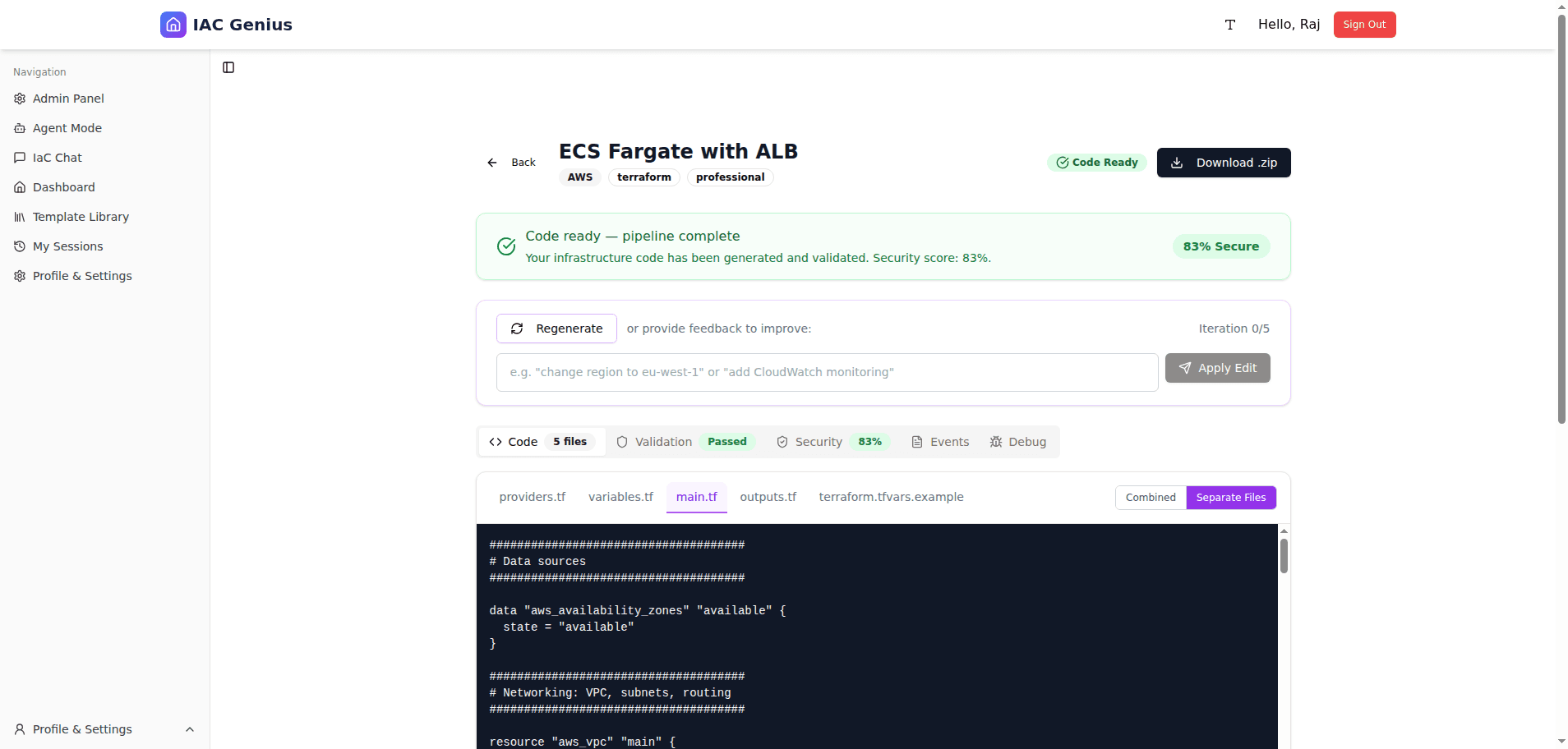Switch code view to Combined mode
This screenshot has width=1568, height=749.
coord(1150,497)
